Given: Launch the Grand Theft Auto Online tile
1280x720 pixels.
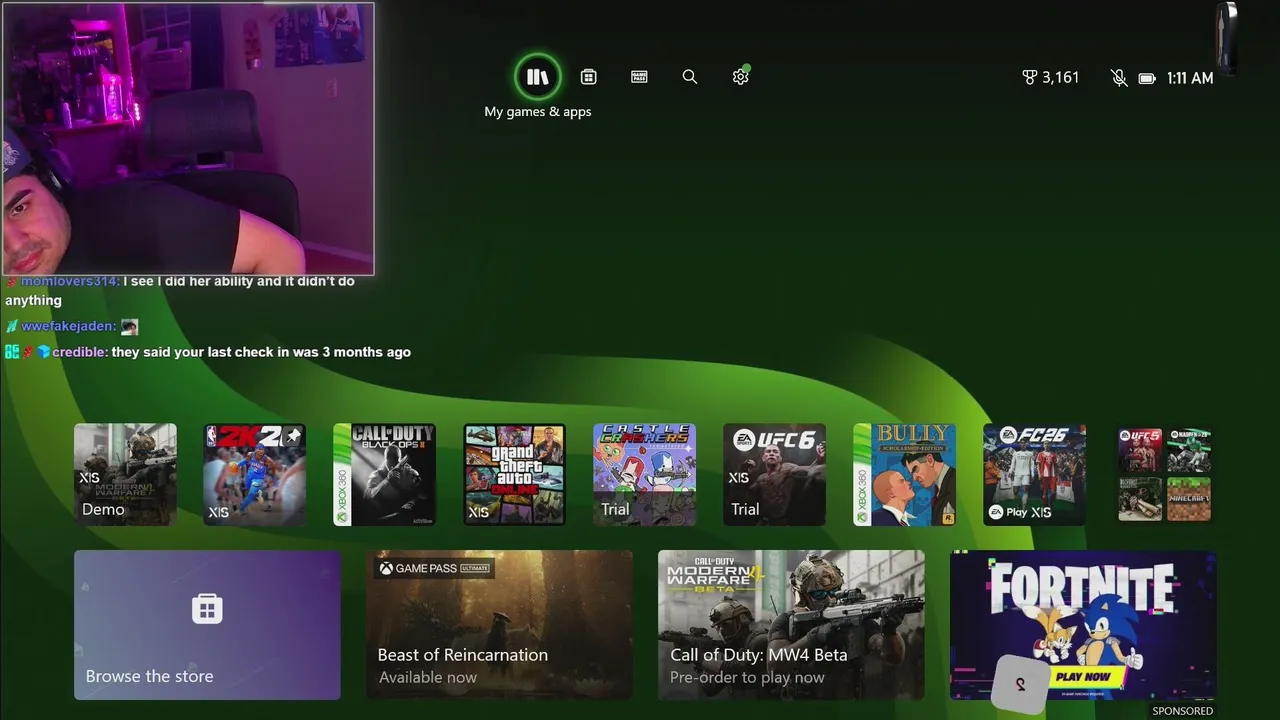Looking at the screenshot, I should click(x=515, y=474).
